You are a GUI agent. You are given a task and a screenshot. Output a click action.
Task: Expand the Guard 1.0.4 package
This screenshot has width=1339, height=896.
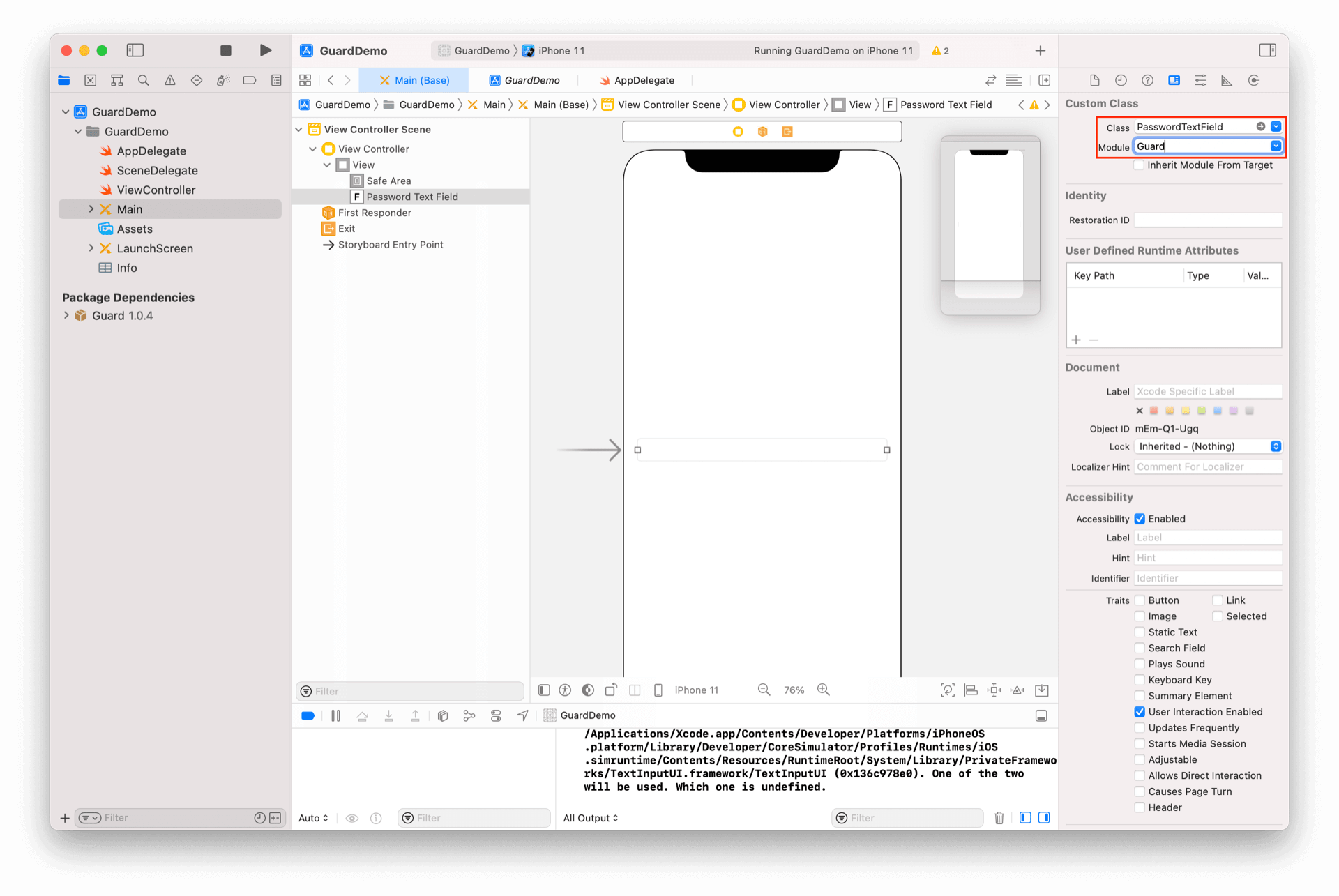point(66,316)
